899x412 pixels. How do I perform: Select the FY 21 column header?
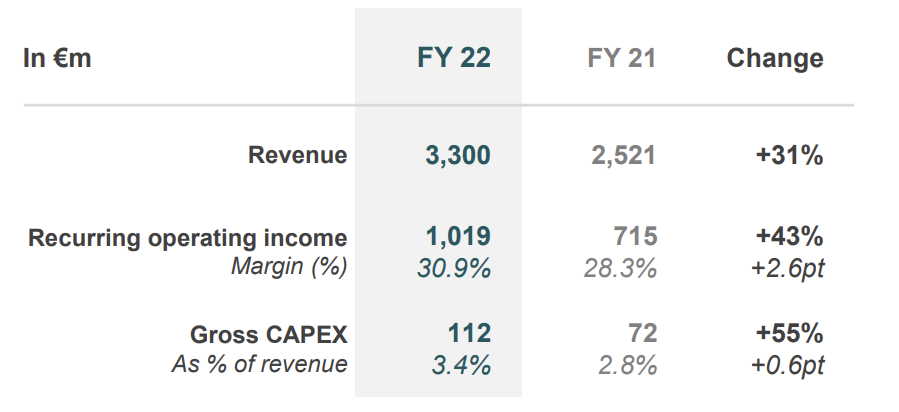coord(622,58)
